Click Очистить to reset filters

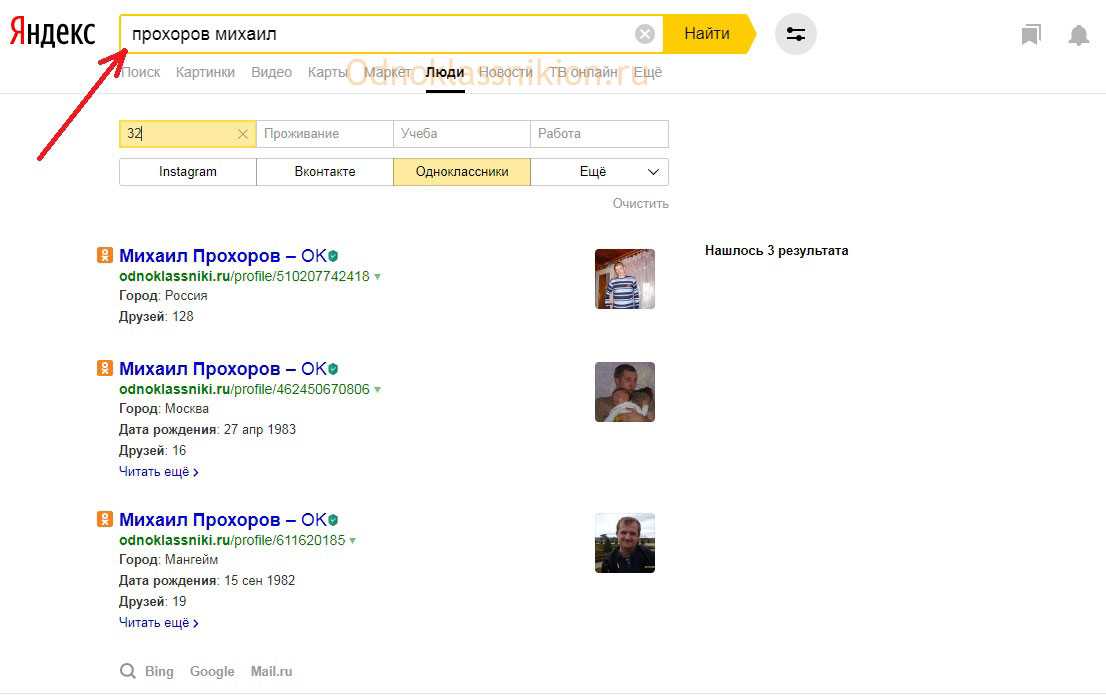(x=640, y=203)
